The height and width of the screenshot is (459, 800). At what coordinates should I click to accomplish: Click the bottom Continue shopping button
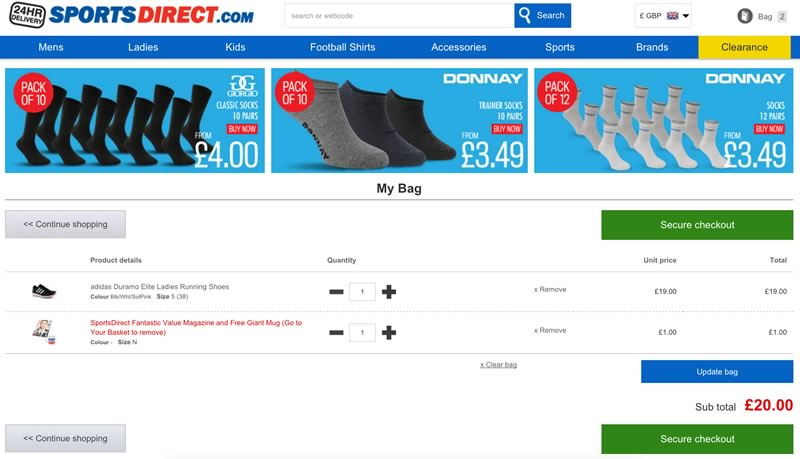[x=65, y=438]
